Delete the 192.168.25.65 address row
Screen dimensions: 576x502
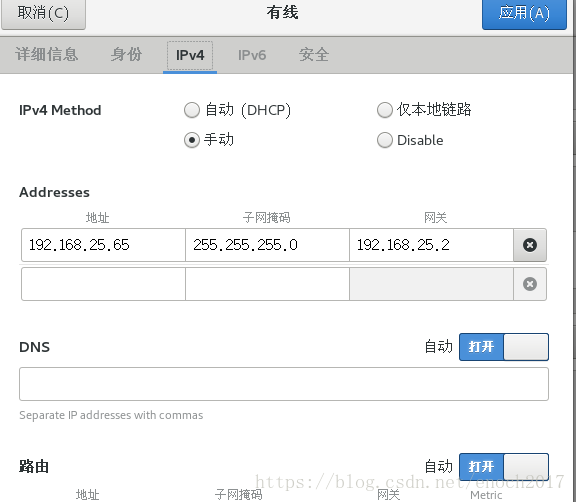click(x=529, y=245)
